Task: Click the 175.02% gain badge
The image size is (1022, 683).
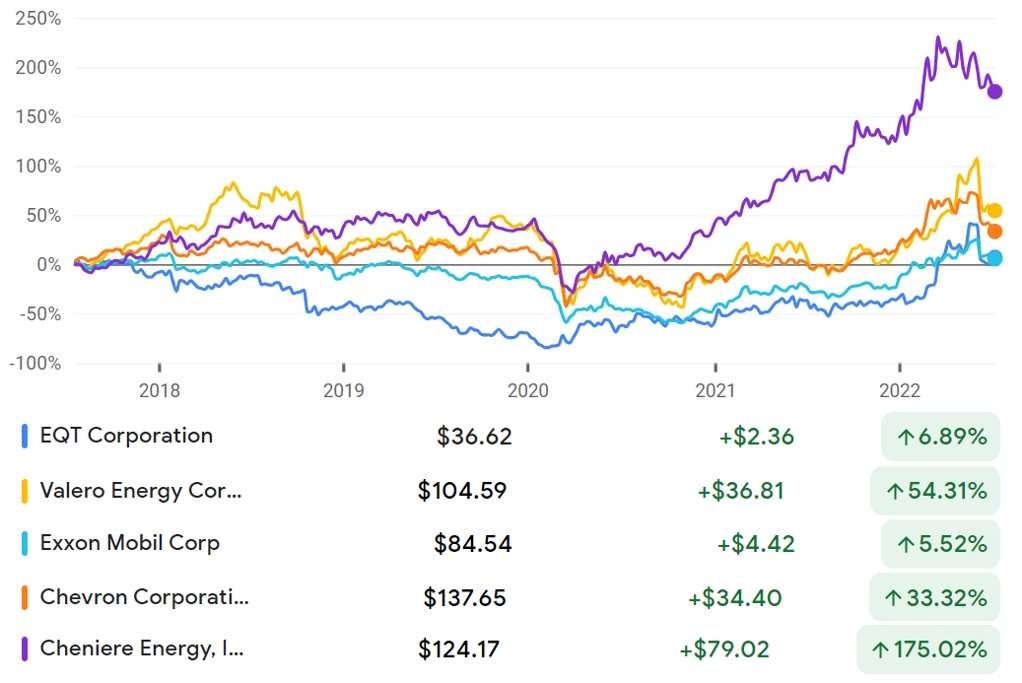Action: [928, 649]
